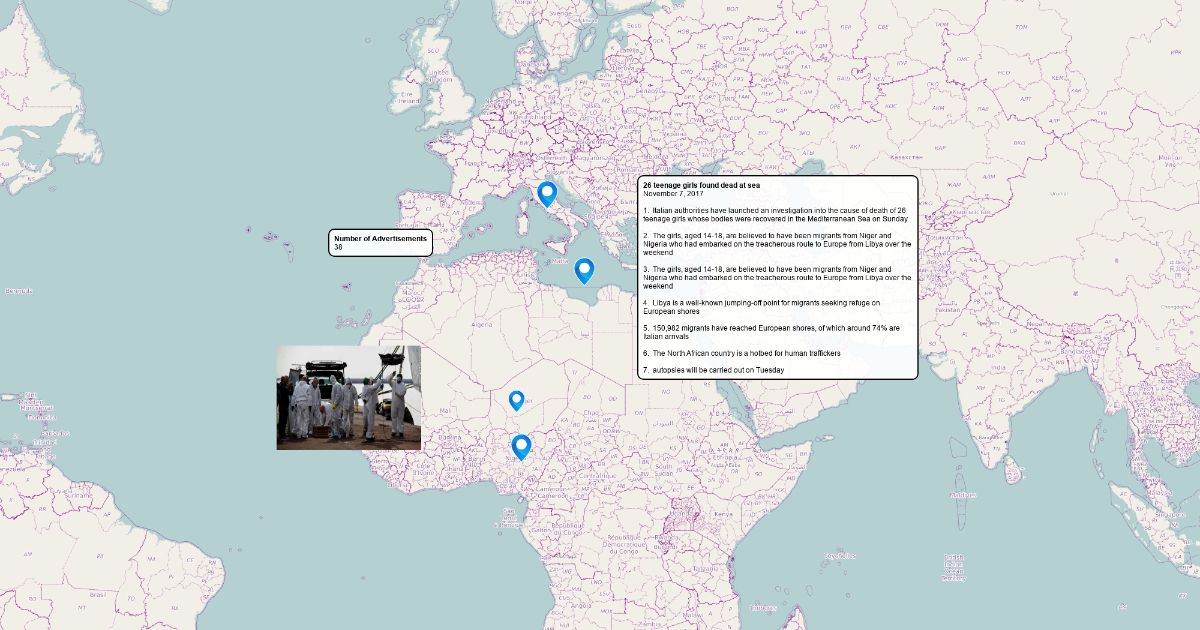Click the Number of Advertisements box
Screen dimensions: 1200x630
380,243
